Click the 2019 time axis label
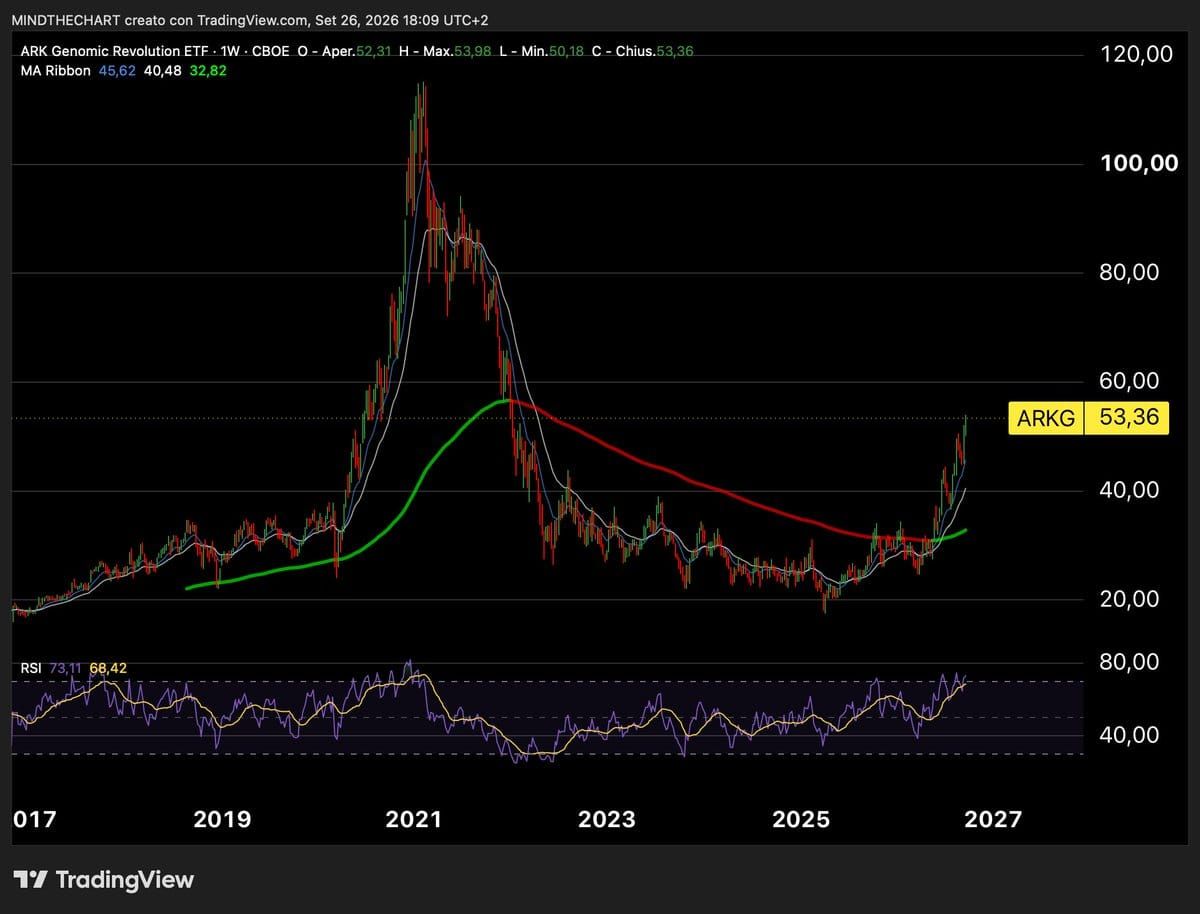This screenshot has height=914, width=1200. tap(221, 820)
